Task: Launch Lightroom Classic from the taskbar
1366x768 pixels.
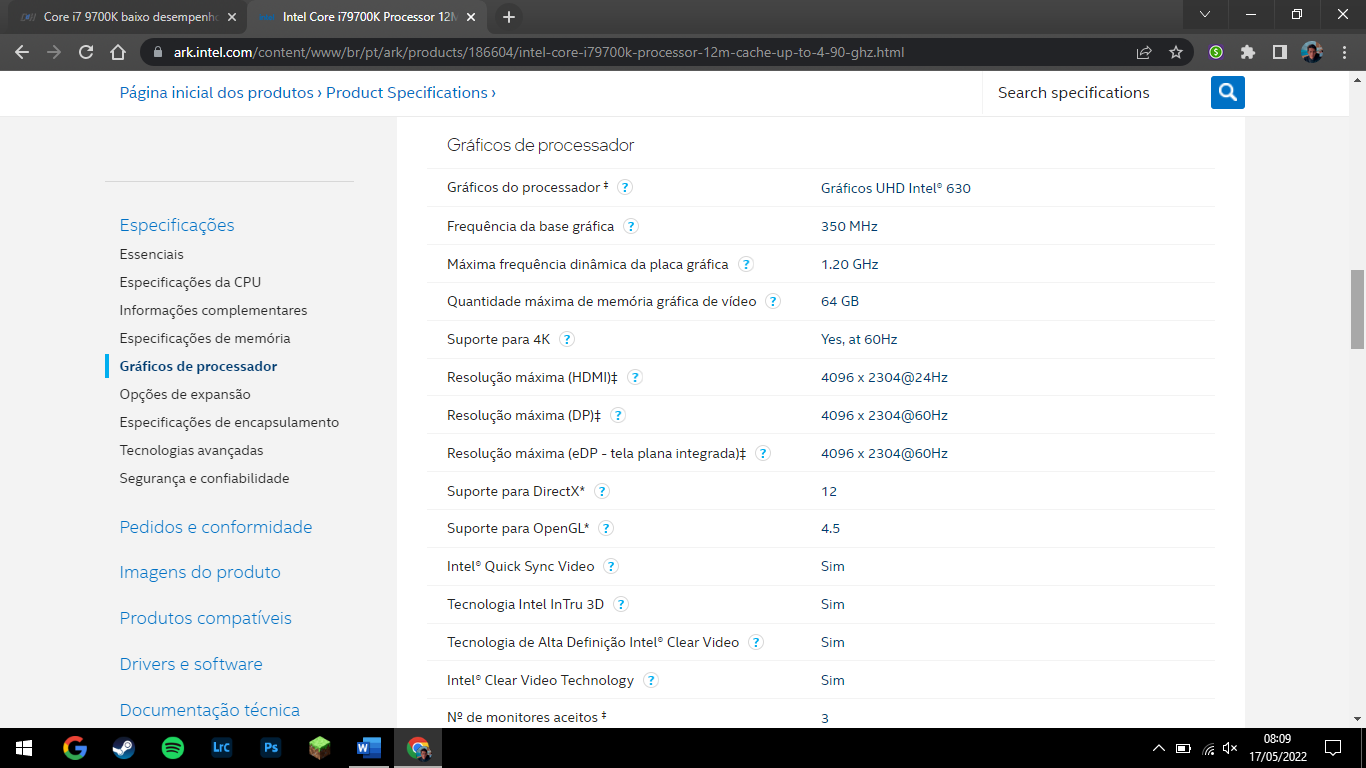Action: [222, 748]
